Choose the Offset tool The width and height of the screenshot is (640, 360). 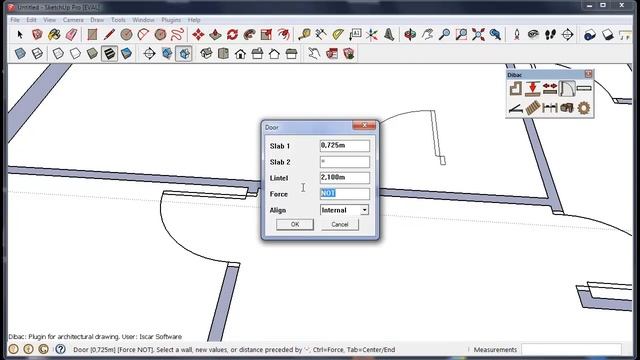pos(283,35)
